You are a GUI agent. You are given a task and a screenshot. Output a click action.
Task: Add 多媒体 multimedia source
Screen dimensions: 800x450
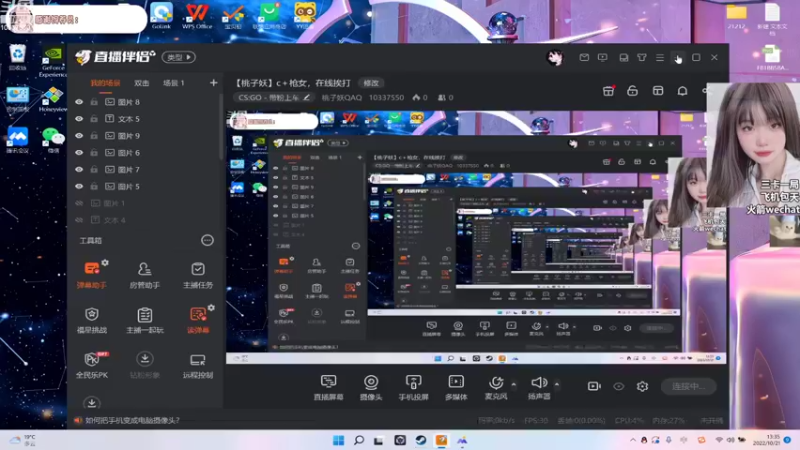click(456, 387)
